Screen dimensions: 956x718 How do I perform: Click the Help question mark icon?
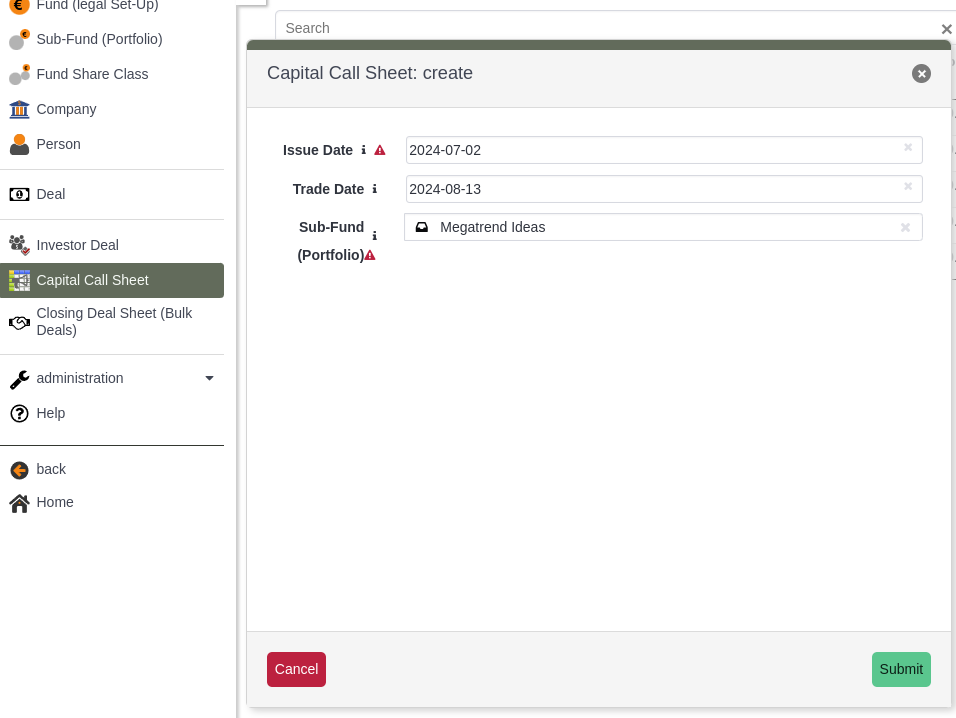point(19,413)
